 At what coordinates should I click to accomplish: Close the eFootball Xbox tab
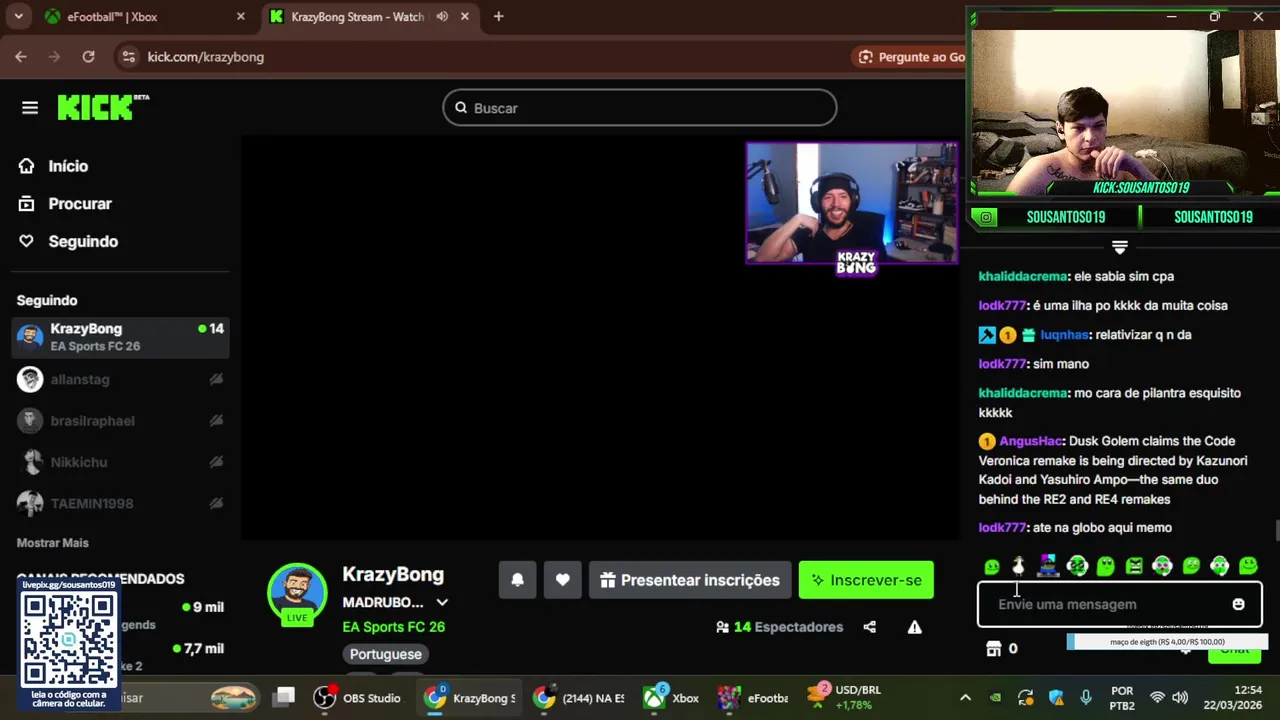click(241, 17)
